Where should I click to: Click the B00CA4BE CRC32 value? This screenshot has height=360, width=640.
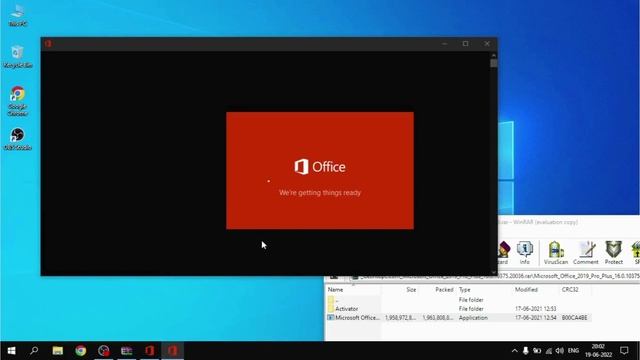[x=574, y=318]
